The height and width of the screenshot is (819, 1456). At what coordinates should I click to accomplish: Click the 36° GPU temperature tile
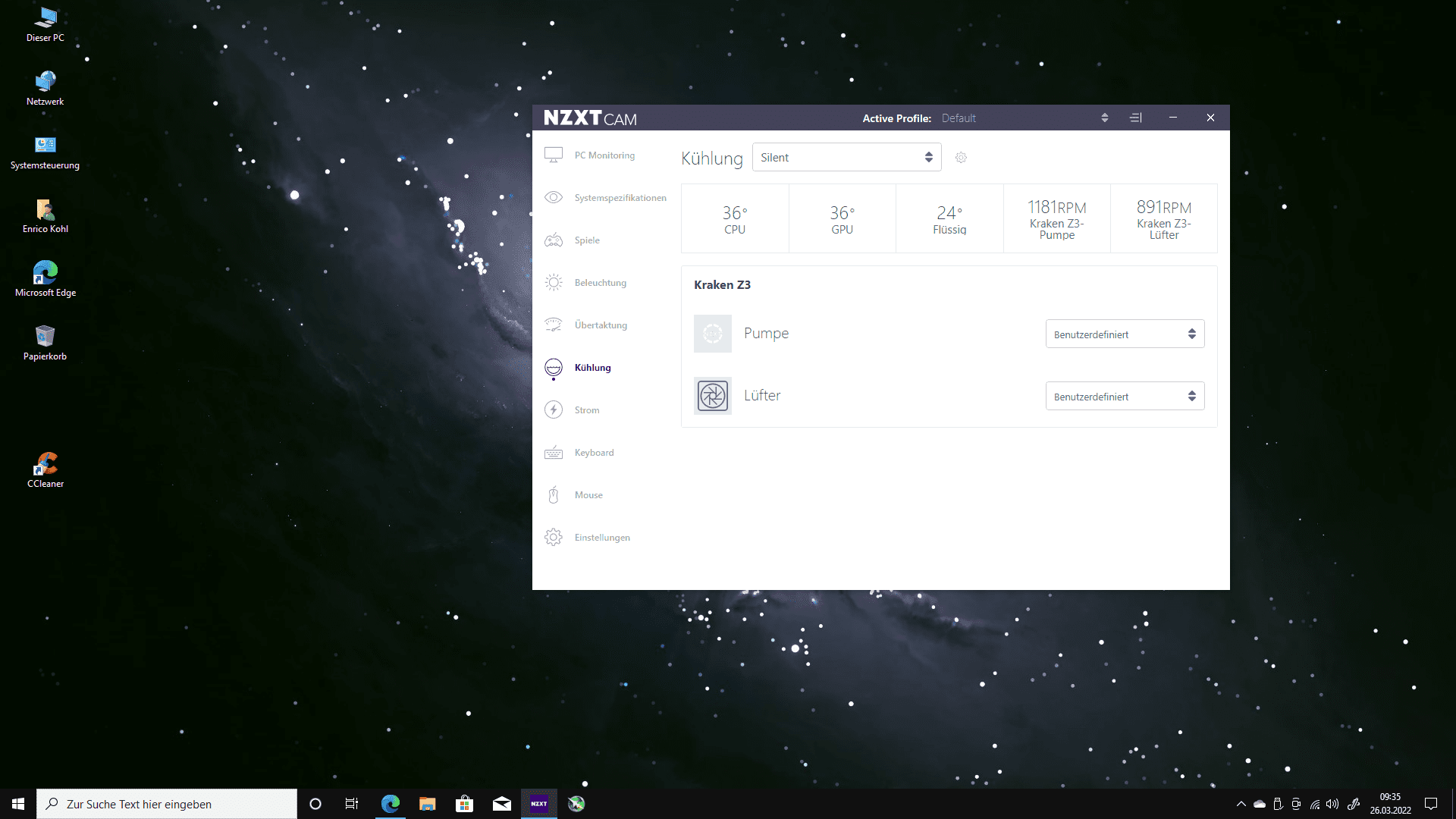point(842,219)
